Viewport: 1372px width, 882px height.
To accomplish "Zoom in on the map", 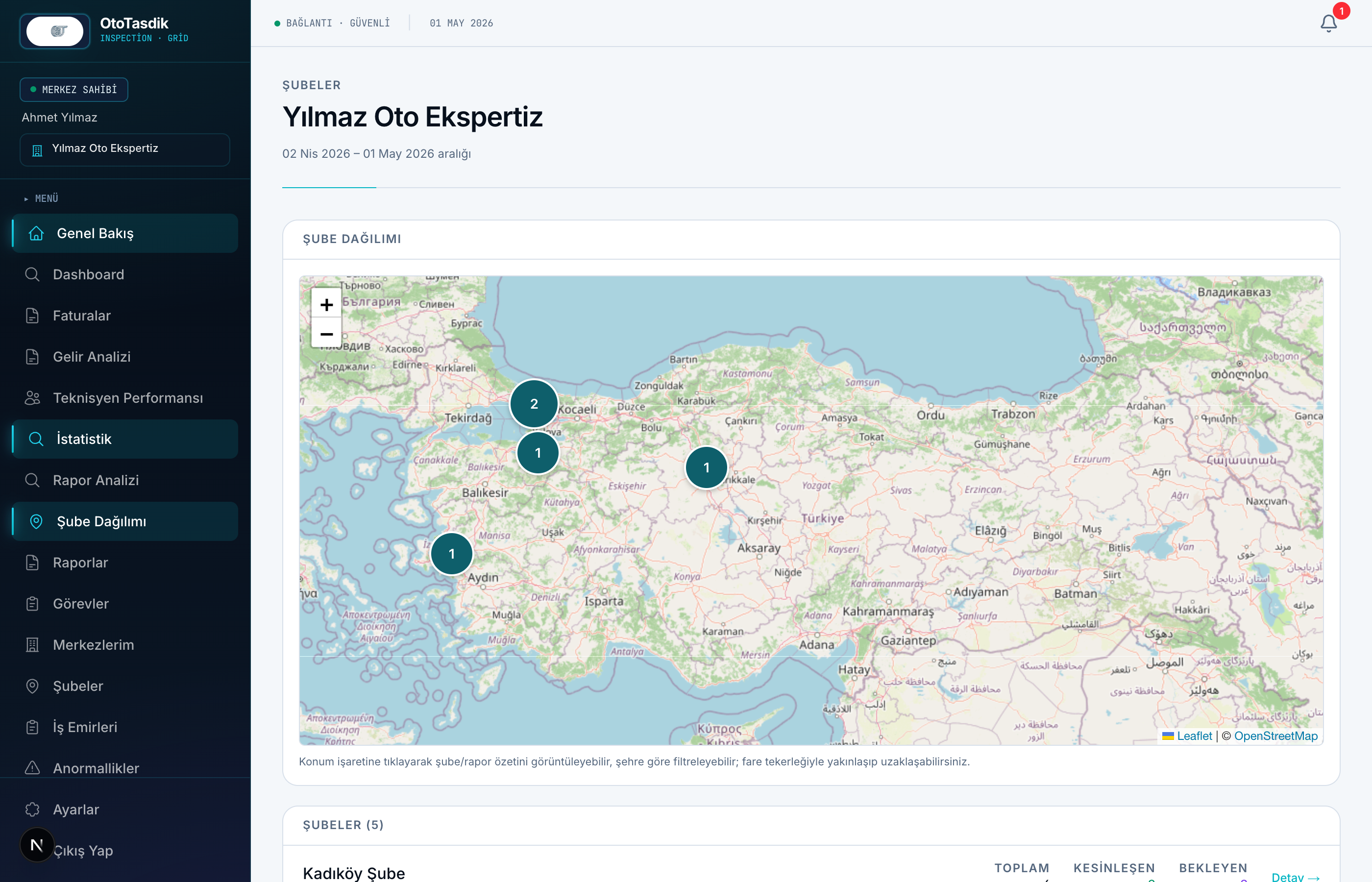I will (326, 305).
